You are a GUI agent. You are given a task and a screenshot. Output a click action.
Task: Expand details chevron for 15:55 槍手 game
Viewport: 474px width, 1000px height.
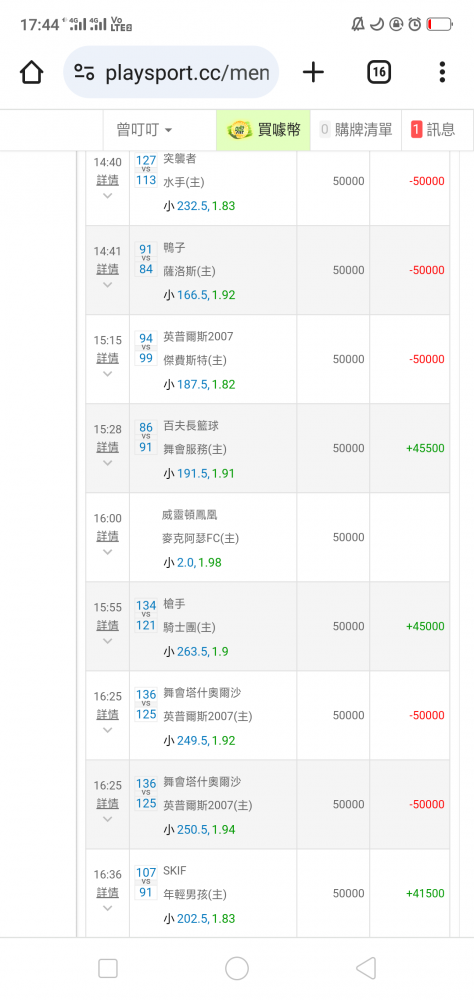[x=107, y=641]
